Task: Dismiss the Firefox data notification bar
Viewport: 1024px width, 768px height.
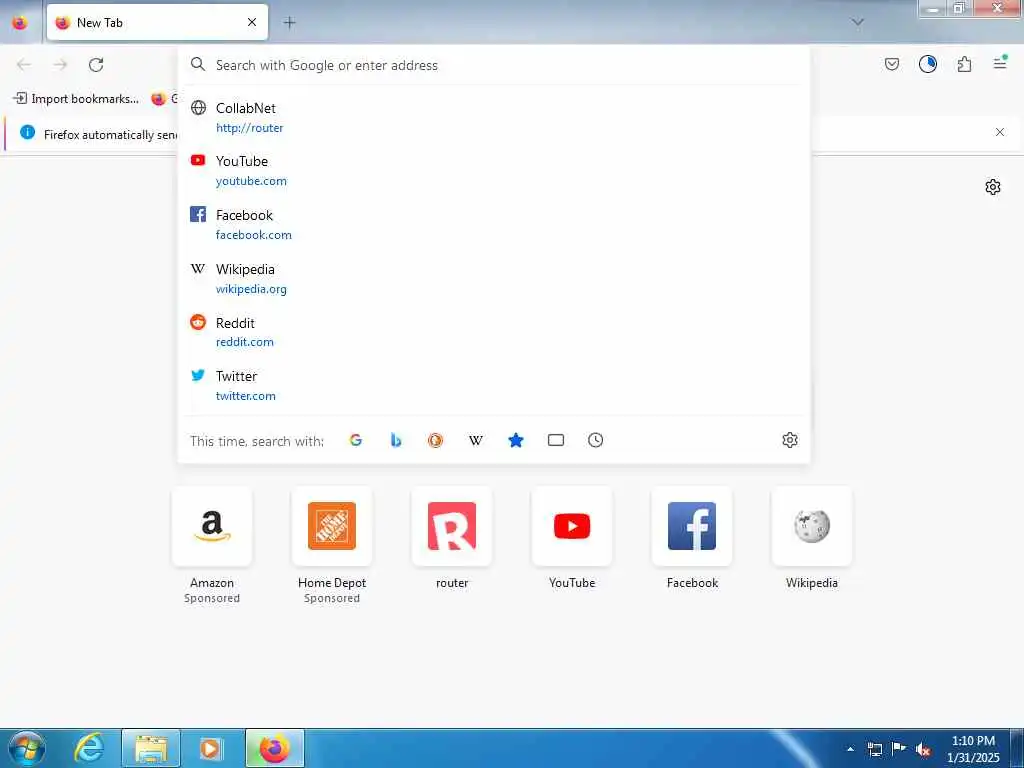Action: pos(999,132)
